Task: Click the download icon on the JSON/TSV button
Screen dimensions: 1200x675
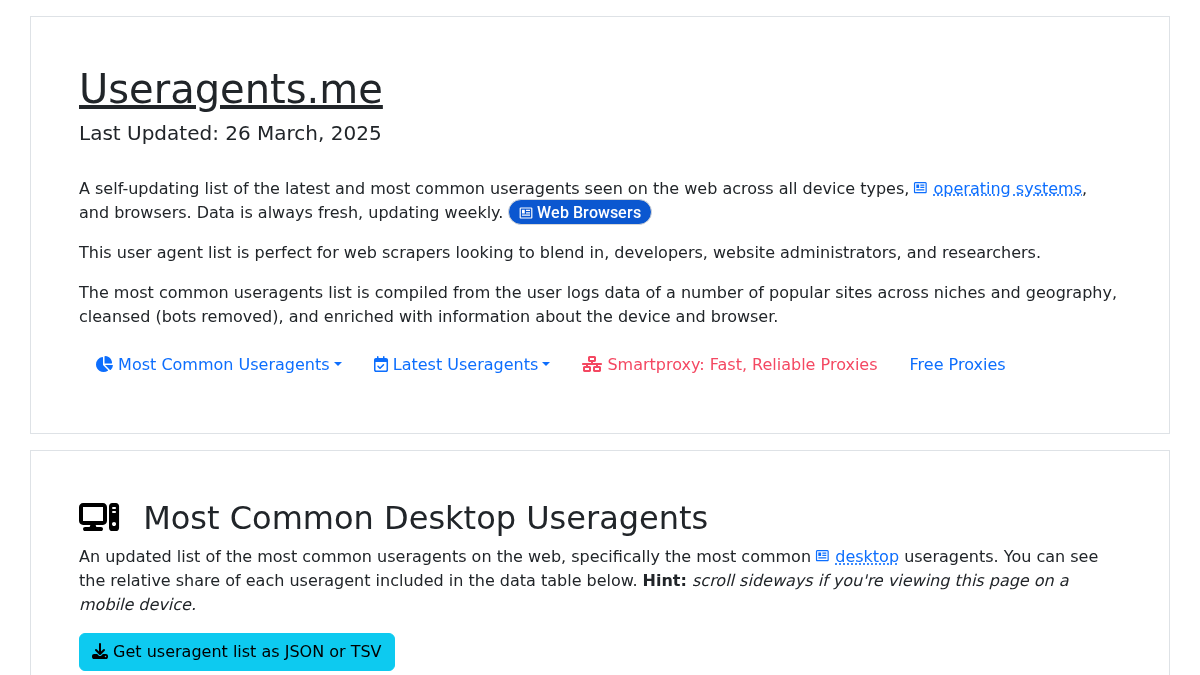Action: coord(100,652)
